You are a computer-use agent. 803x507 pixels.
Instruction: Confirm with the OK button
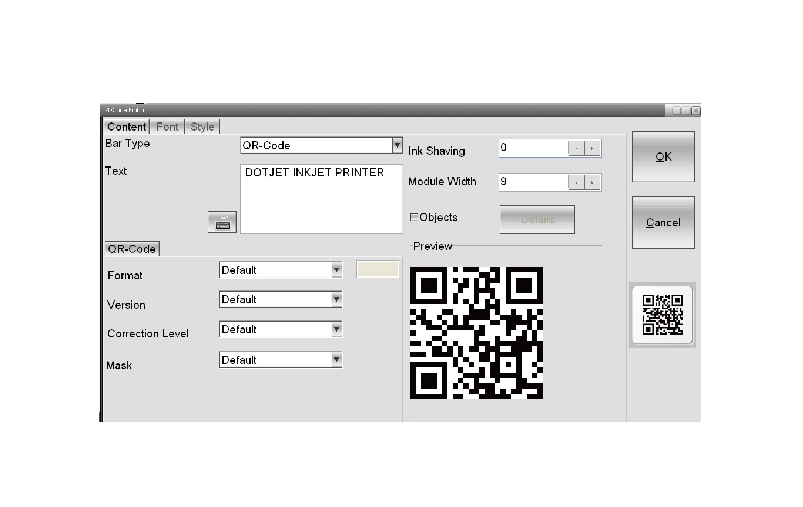pyautogui.click(x=663, y=157)
